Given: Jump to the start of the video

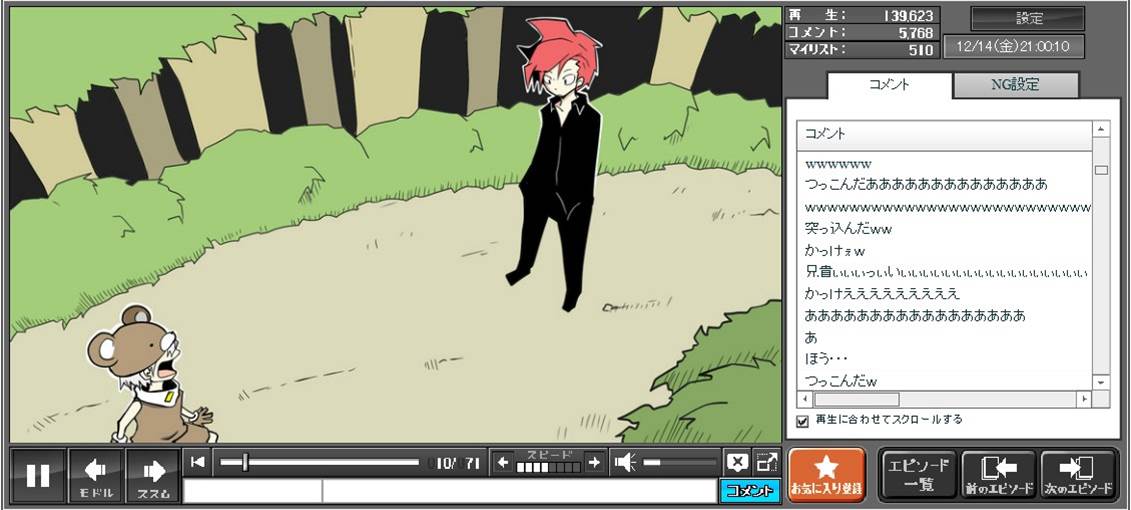Looking at the screenshot, I should click(x=198, y=462).
